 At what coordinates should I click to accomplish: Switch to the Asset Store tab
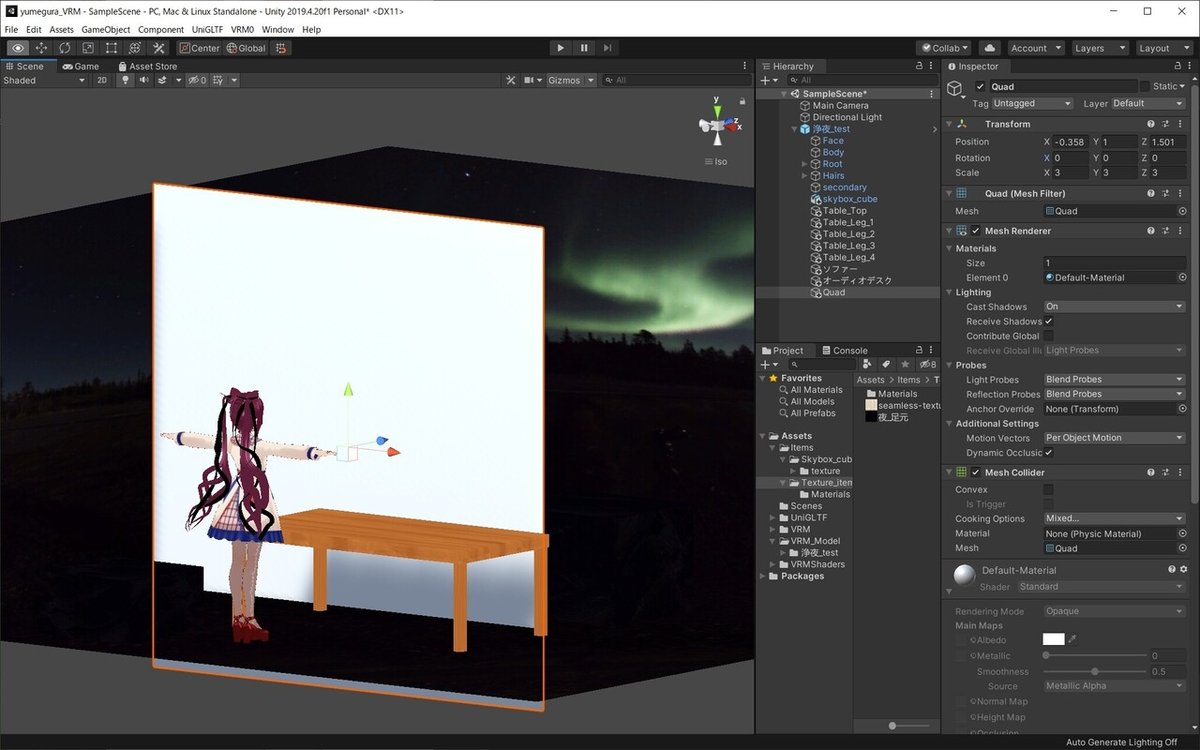point(146,66)
